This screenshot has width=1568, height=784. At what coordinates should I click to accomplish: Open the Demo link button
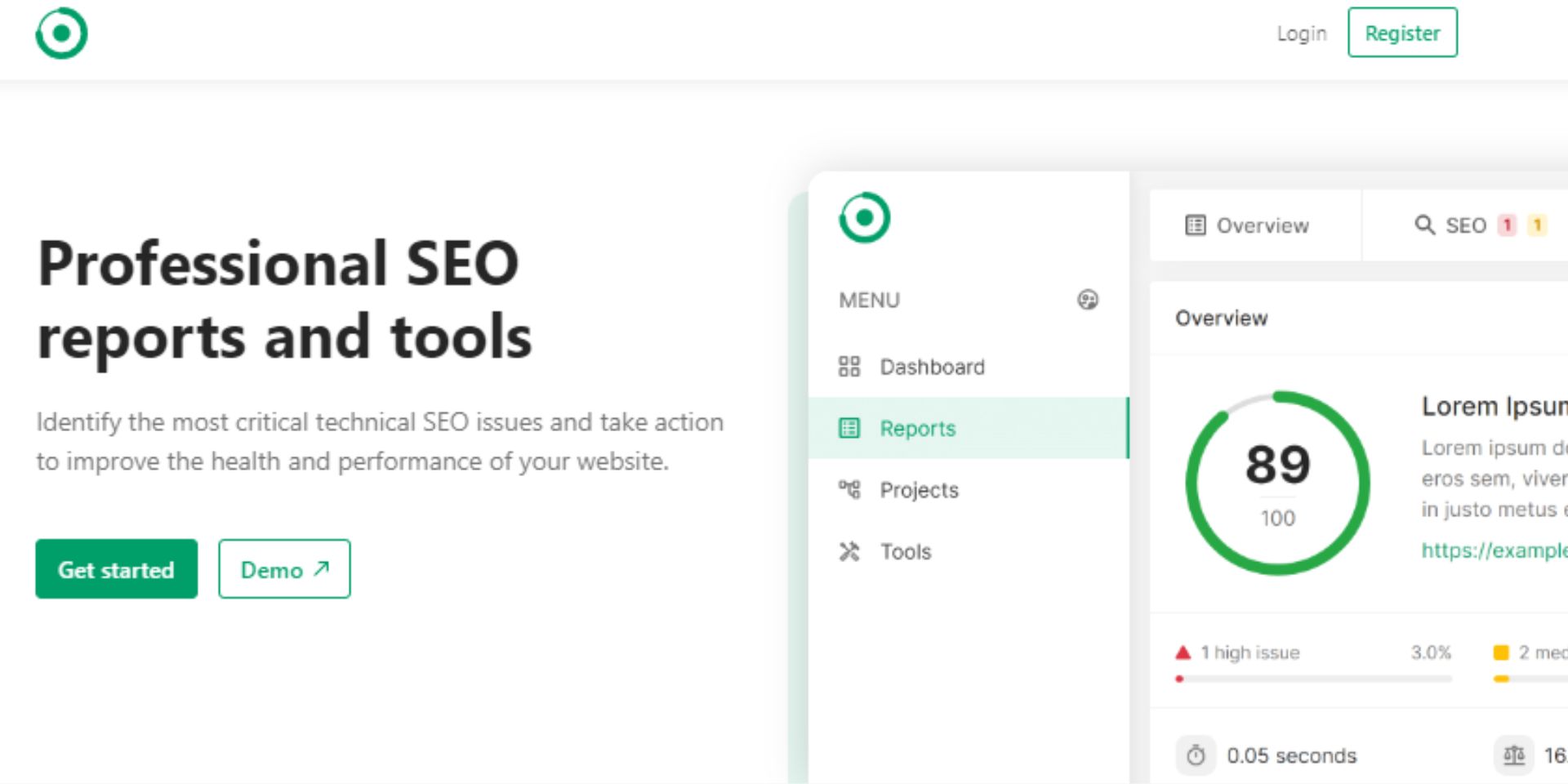284,569
